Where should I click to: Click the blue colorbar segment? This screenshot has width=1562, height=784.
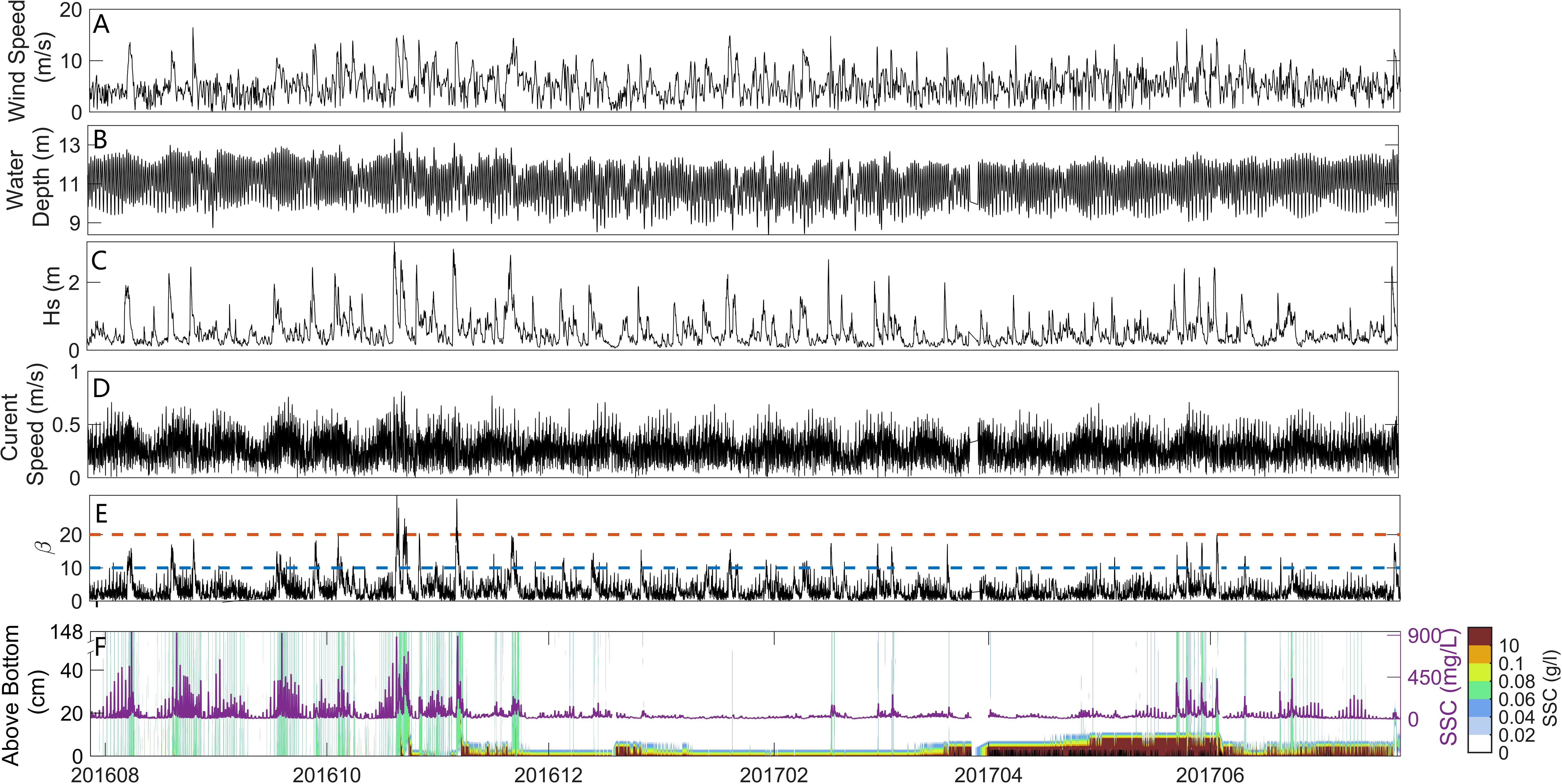click(x=1479, y=708)
